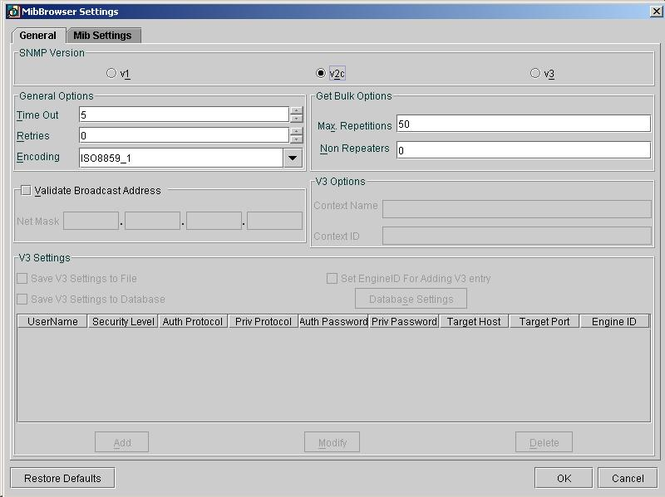Image resolution: width=665 pixels, height=497 pixels.
Task: Click the Context Name field
Action: [517, 209]
